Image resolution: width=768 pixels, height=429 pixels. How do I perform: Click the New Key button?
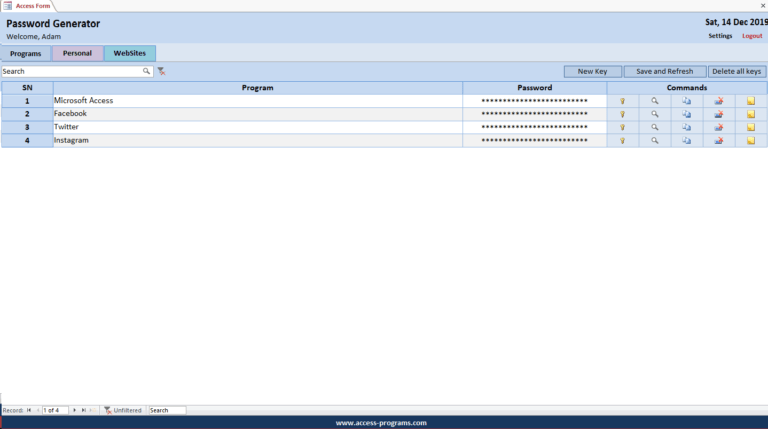click(593, 72)
